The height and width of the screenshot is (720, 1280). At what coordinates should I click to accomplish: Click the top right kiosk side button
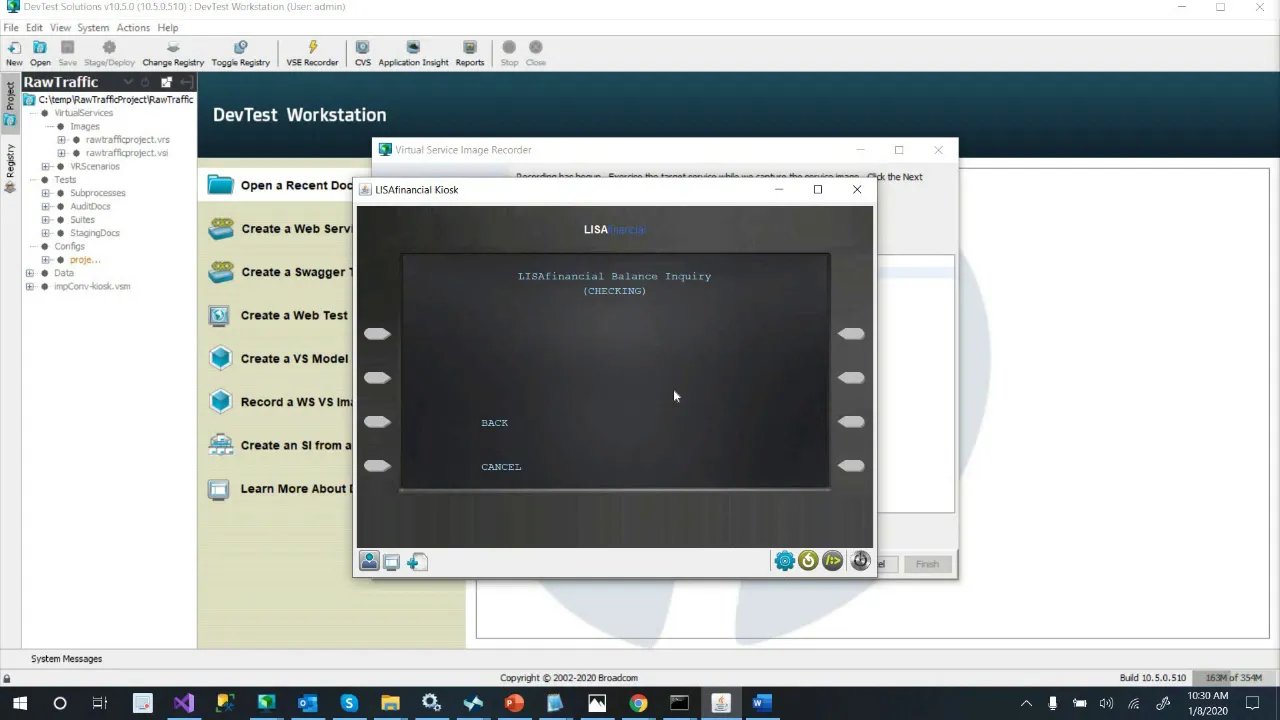point(851,334)
